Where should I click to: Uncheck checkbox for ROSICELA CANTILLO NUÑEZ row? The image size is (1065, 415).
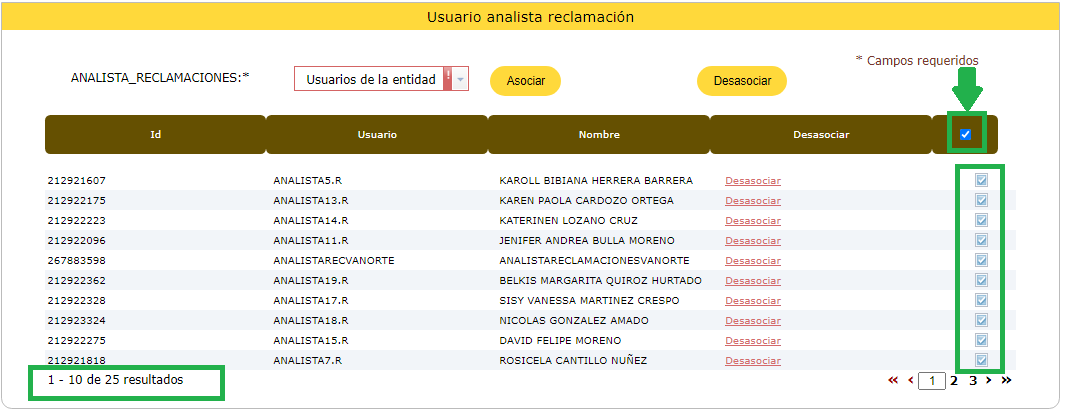pos(981,360)
